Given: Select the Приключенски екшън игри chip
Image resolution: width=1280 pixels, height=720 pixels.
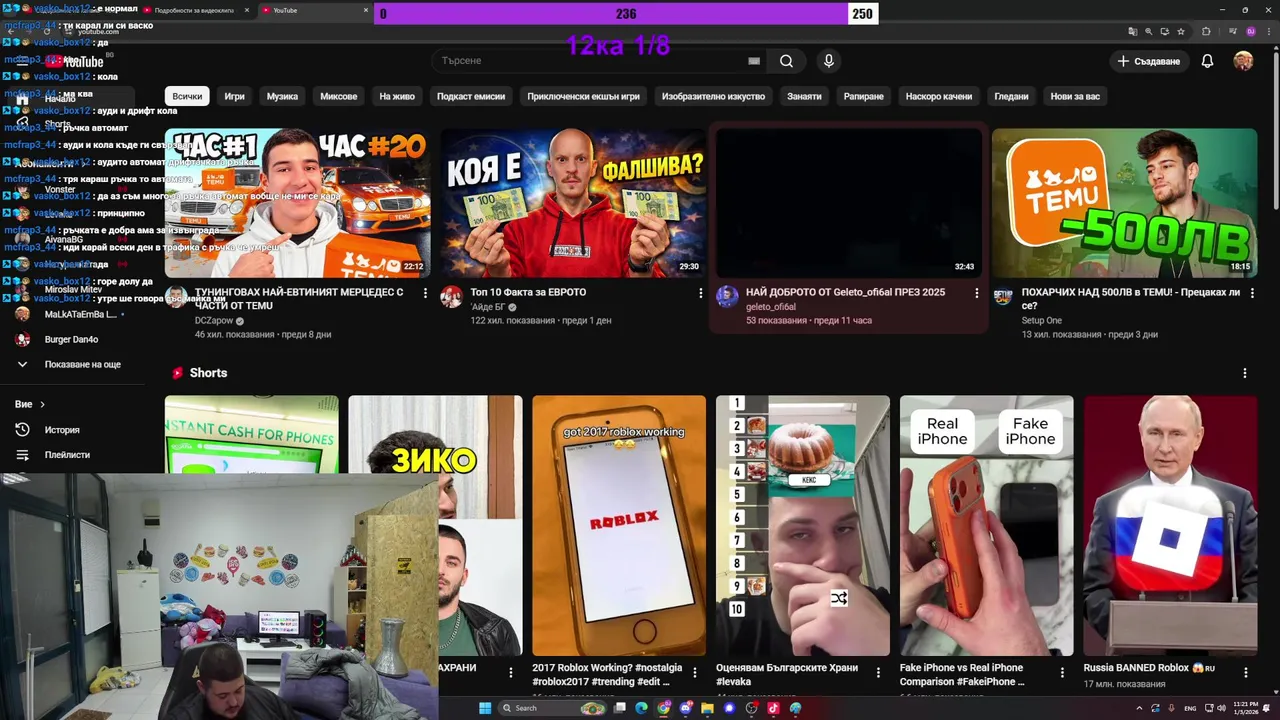Looking at the screenshot, I should click(583, 96).
